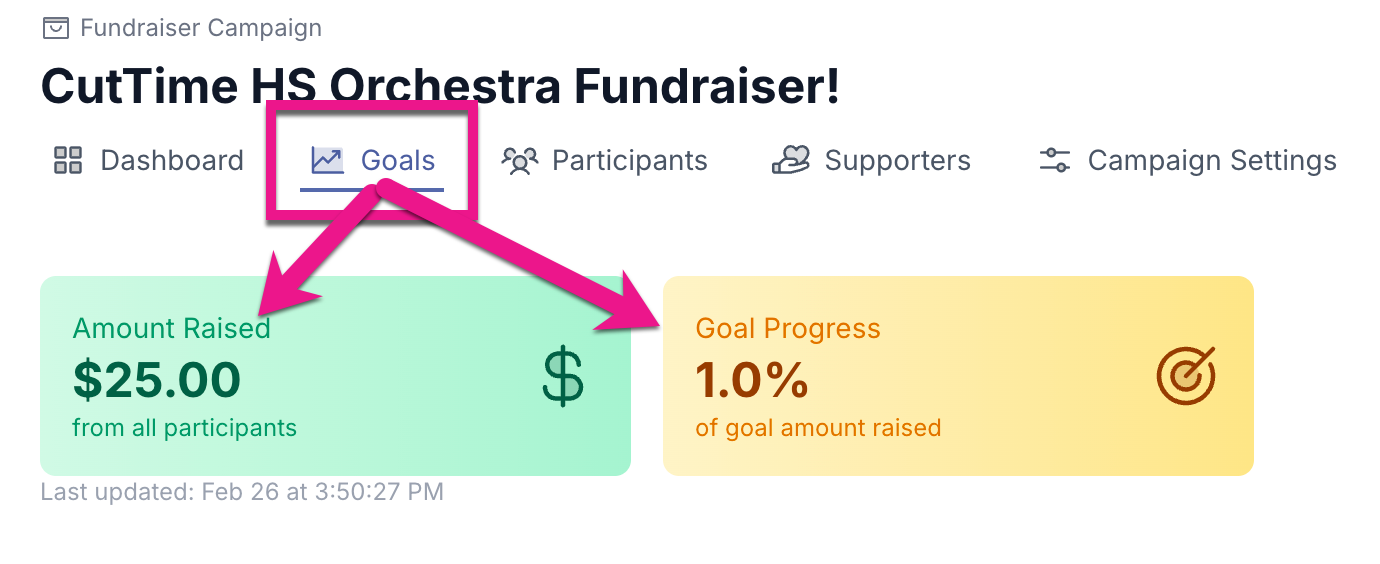
Task: Go to the Supporters tab
Action: (897, 160)
